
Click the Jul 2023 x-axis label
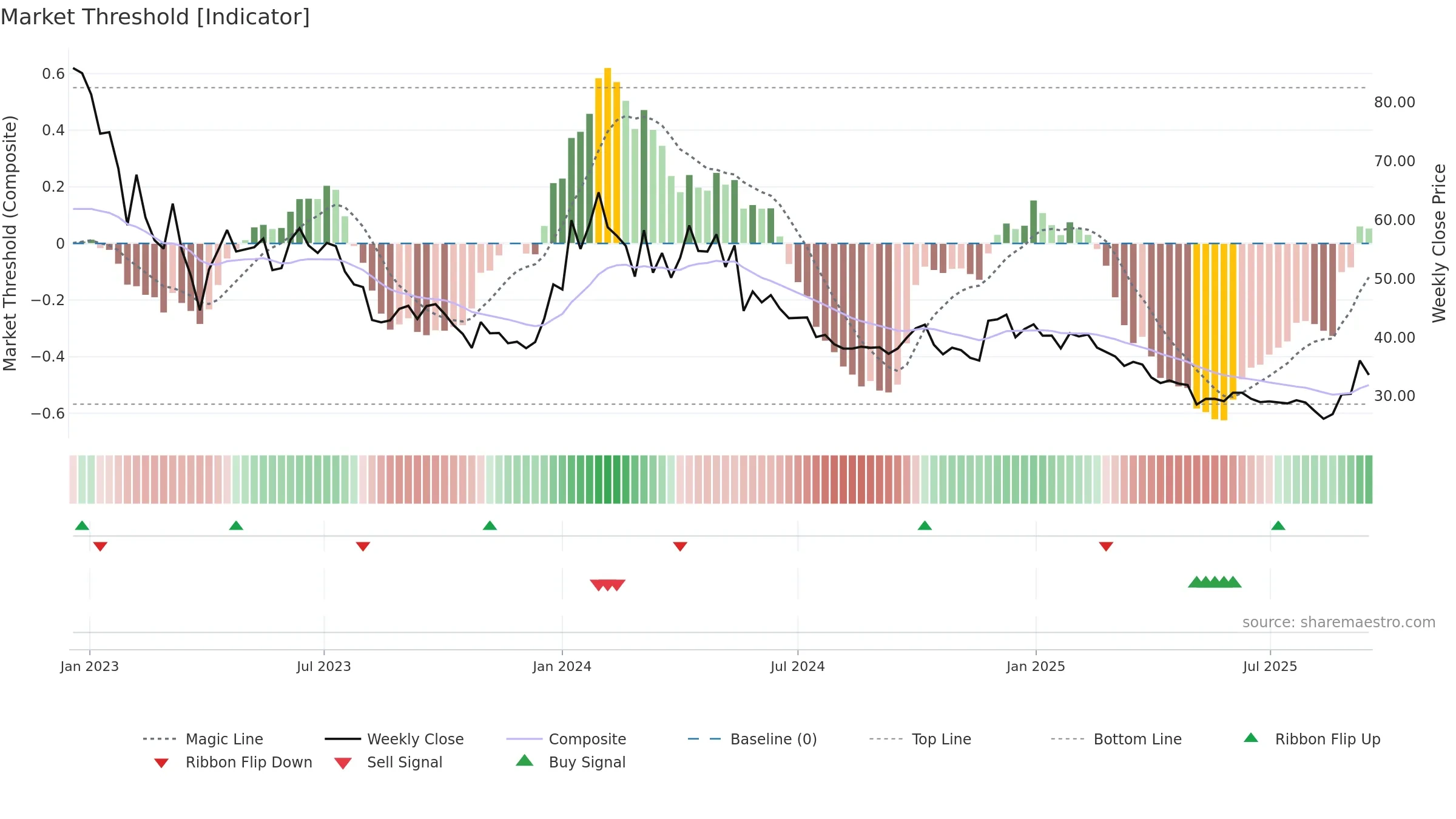pos(324,666)
